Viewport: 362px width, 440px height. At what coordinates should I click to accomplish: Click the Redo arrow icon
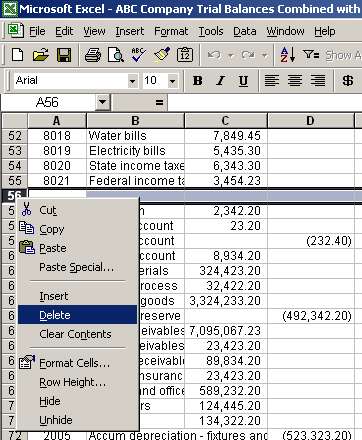point(248,55)
